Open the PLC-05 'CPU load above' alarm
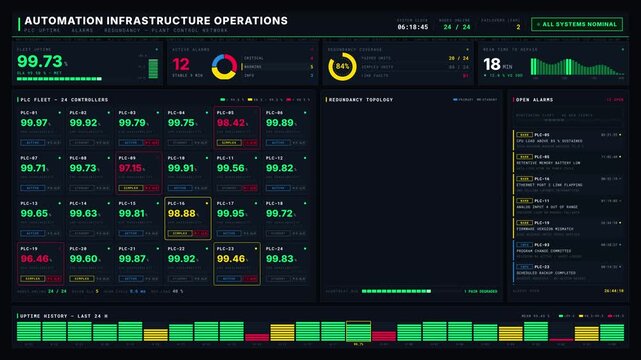 (x=568, y=140)
